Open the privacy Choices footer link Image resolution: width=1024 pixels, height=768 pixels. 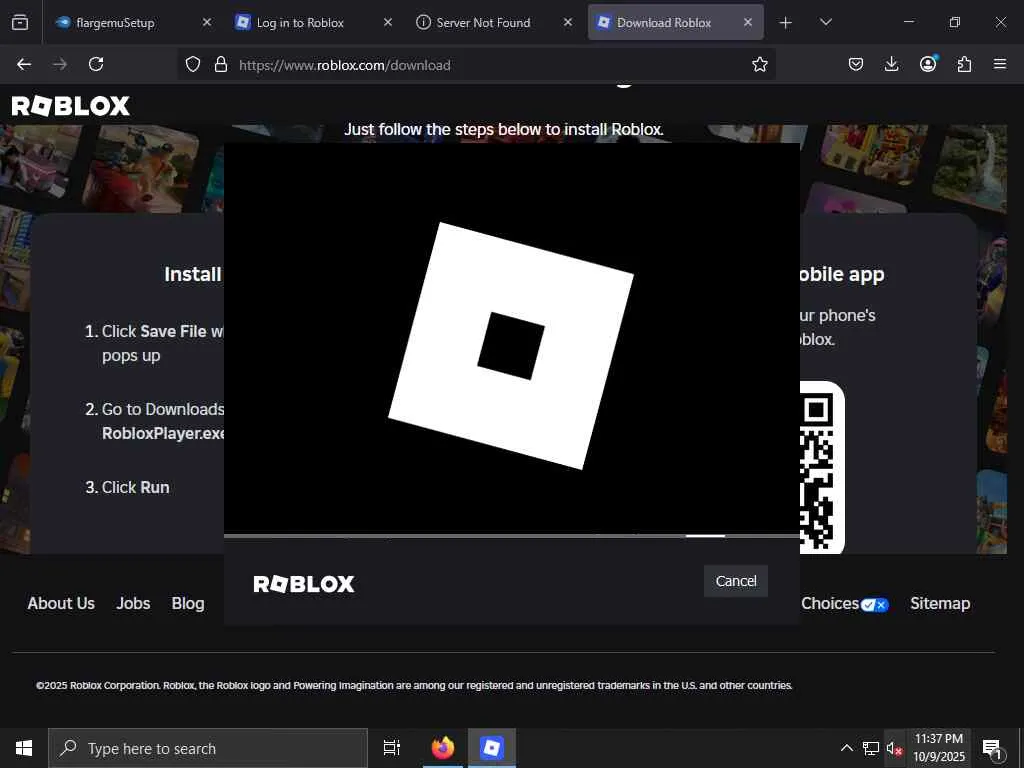point(845,603)
